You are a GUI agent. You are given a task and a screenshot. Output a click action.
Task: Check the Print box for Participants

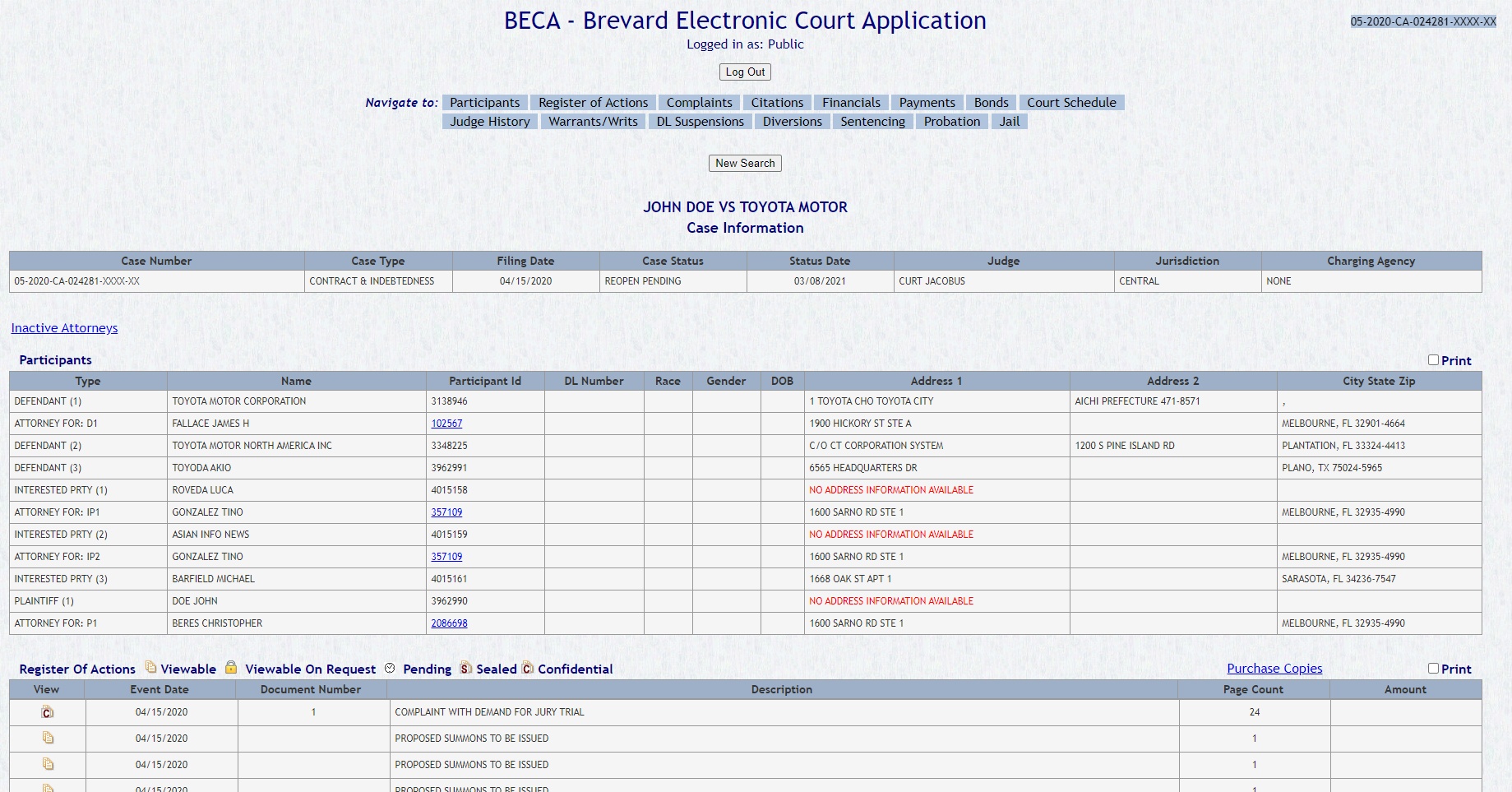(1433, 360)
